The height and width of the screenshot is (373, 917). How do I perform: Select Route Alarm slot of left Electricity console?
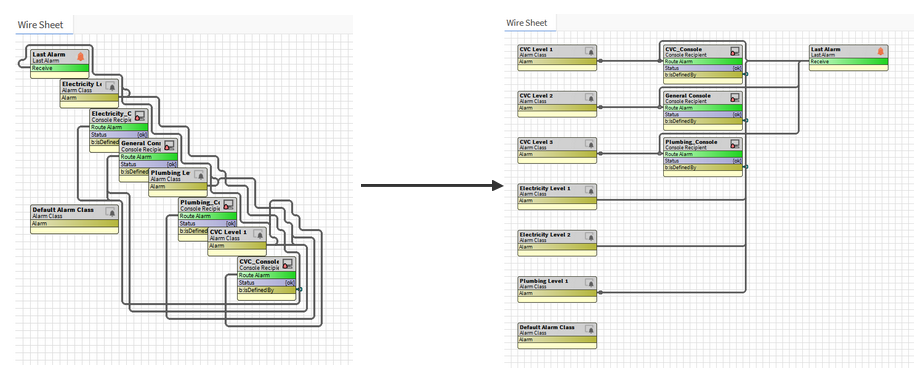[119, 127]
